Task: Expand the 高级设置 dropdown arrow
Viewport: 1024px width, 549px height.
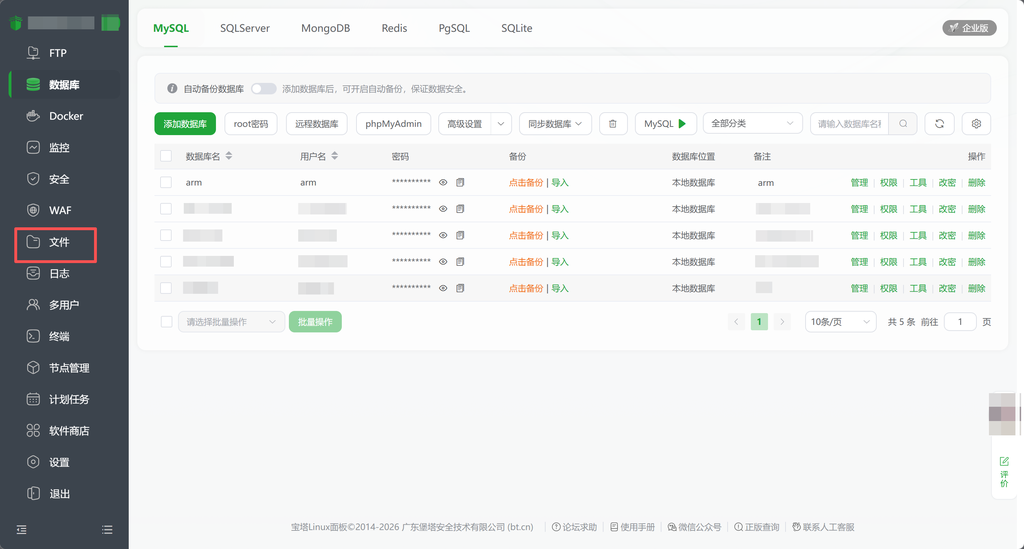Action: [x=501, y=123]
